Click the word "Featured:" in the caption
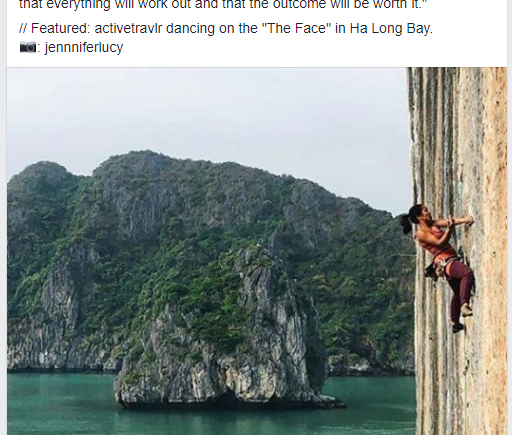Viewport: 512px width, 435px height. click(x=61, y=28)
